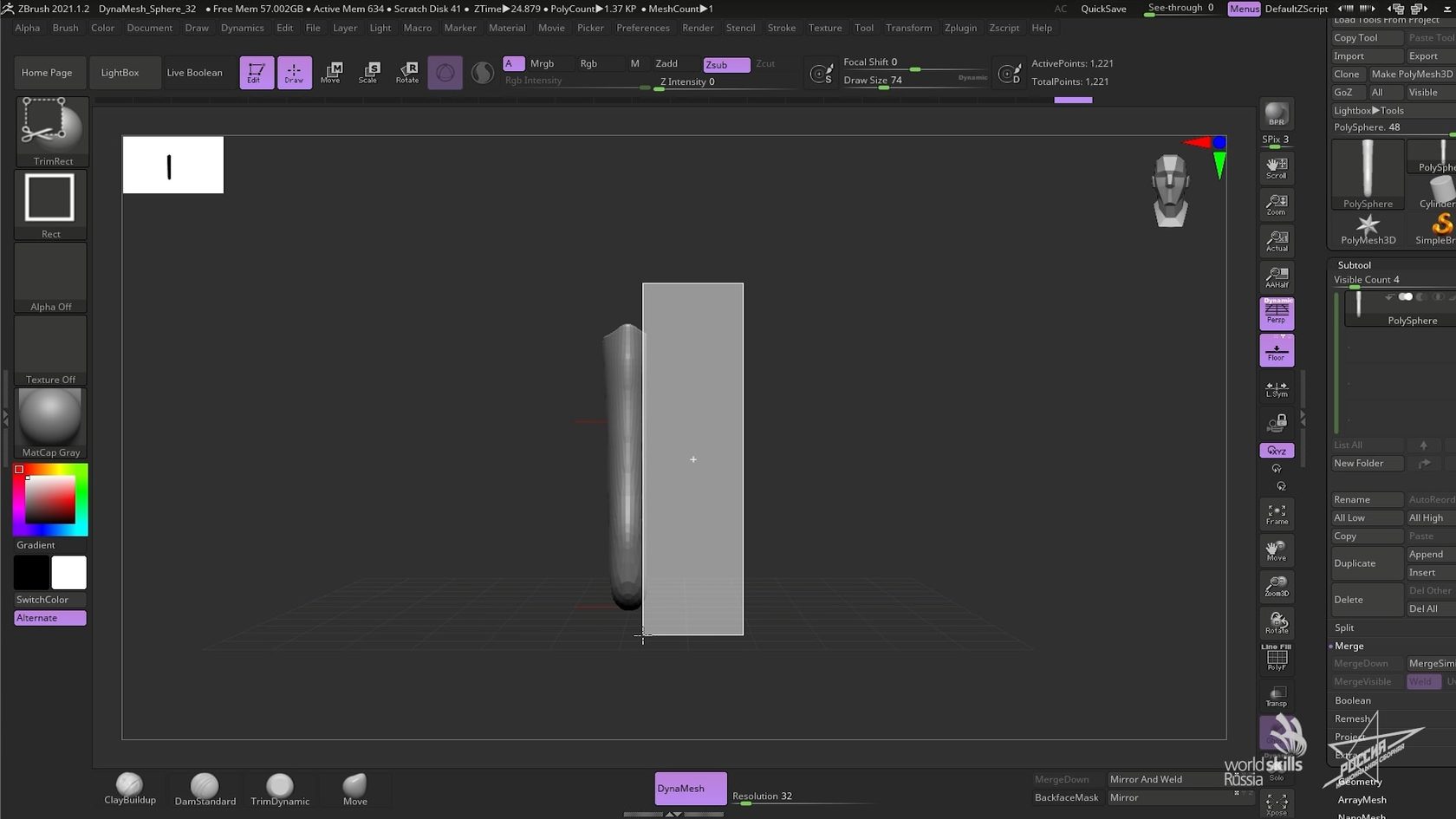1456x819 pixels.
Task: Click Duplicate subtool button
Action: 1368,563
